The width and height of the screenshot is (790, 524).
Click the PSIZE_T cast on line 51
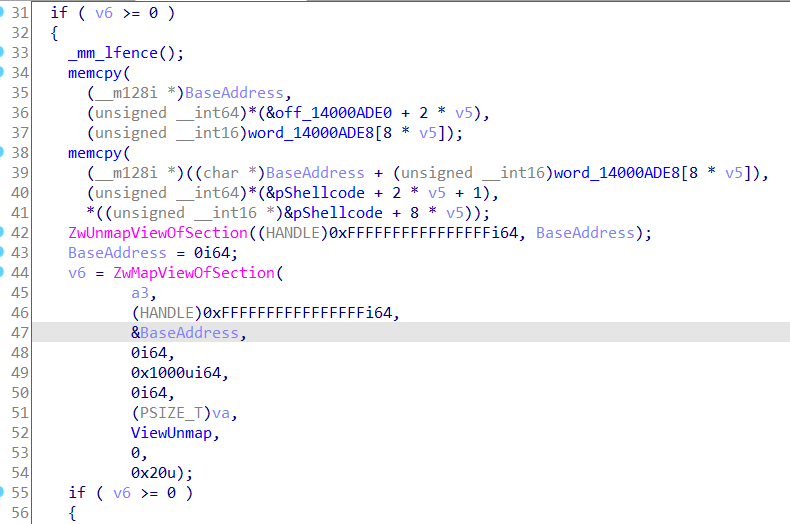(x=171, y=413)
